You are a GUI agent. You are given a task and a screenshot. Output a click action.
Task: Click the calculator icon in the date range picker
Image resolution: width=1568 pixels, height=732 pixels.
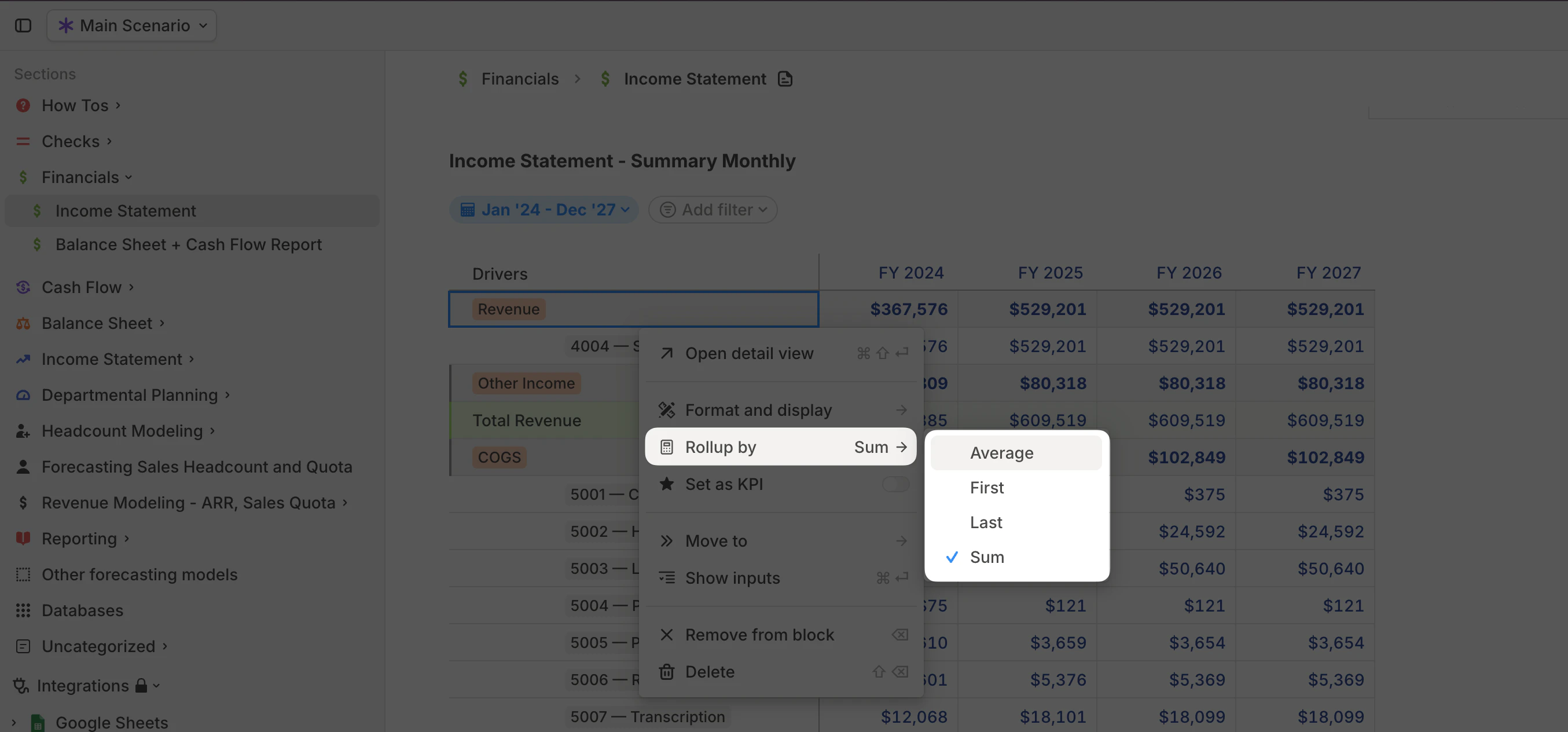coord(468,209)
